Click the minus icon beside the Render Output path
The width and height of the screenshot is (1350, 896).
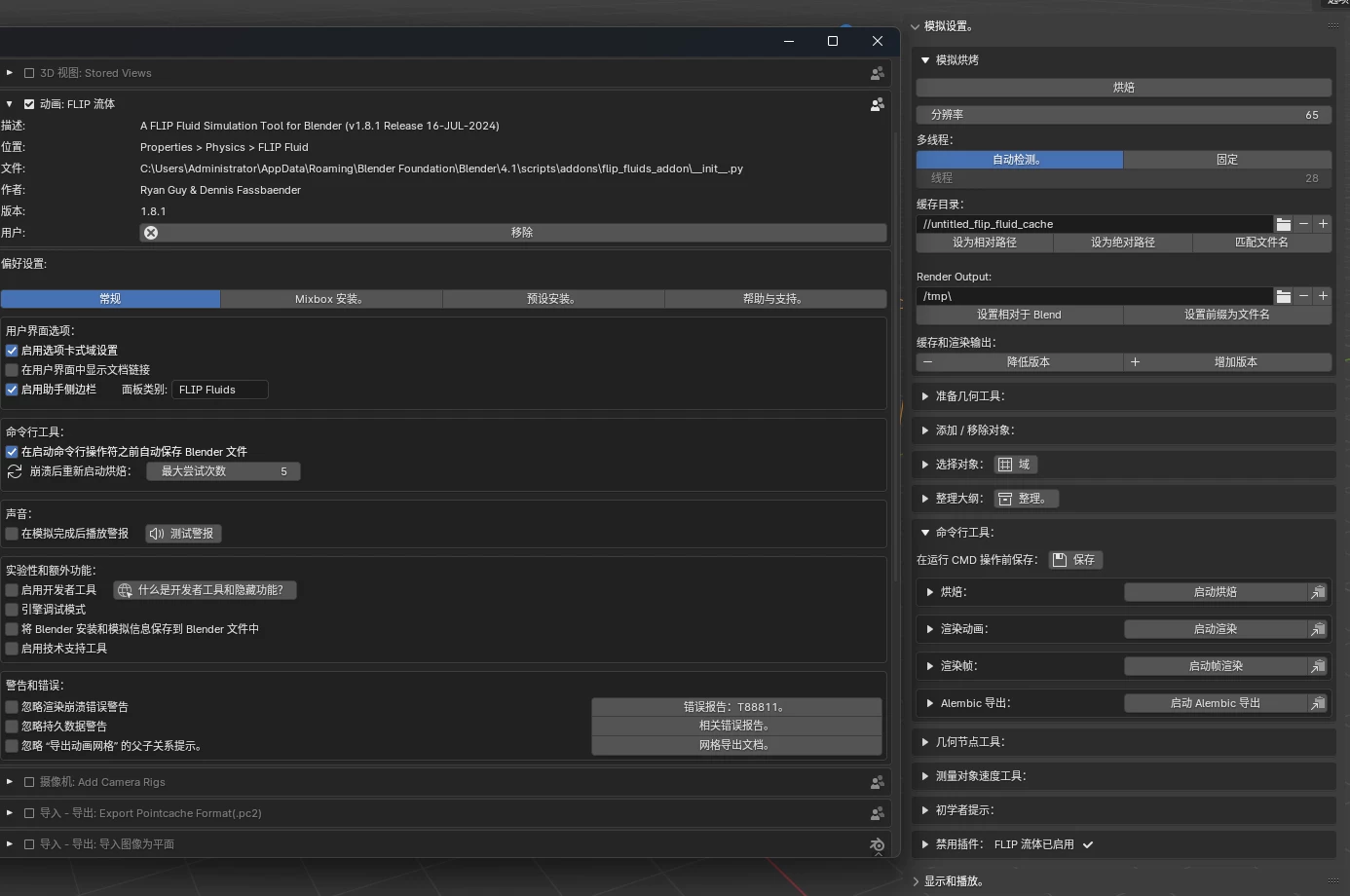(x=1303, y=296)
